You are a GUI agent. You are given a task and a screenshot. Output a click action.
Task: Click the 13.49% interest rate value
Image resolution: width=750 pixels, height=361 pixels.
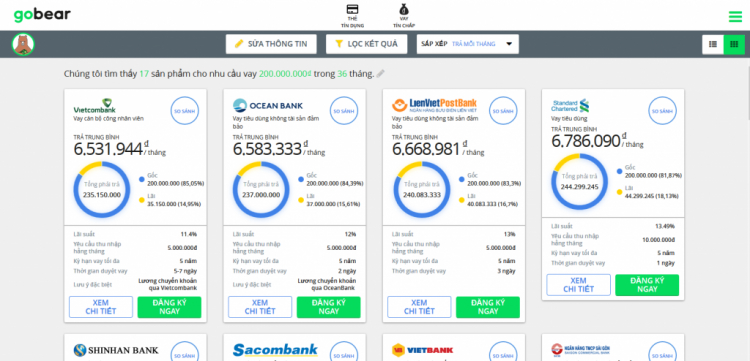coord(665,226)
